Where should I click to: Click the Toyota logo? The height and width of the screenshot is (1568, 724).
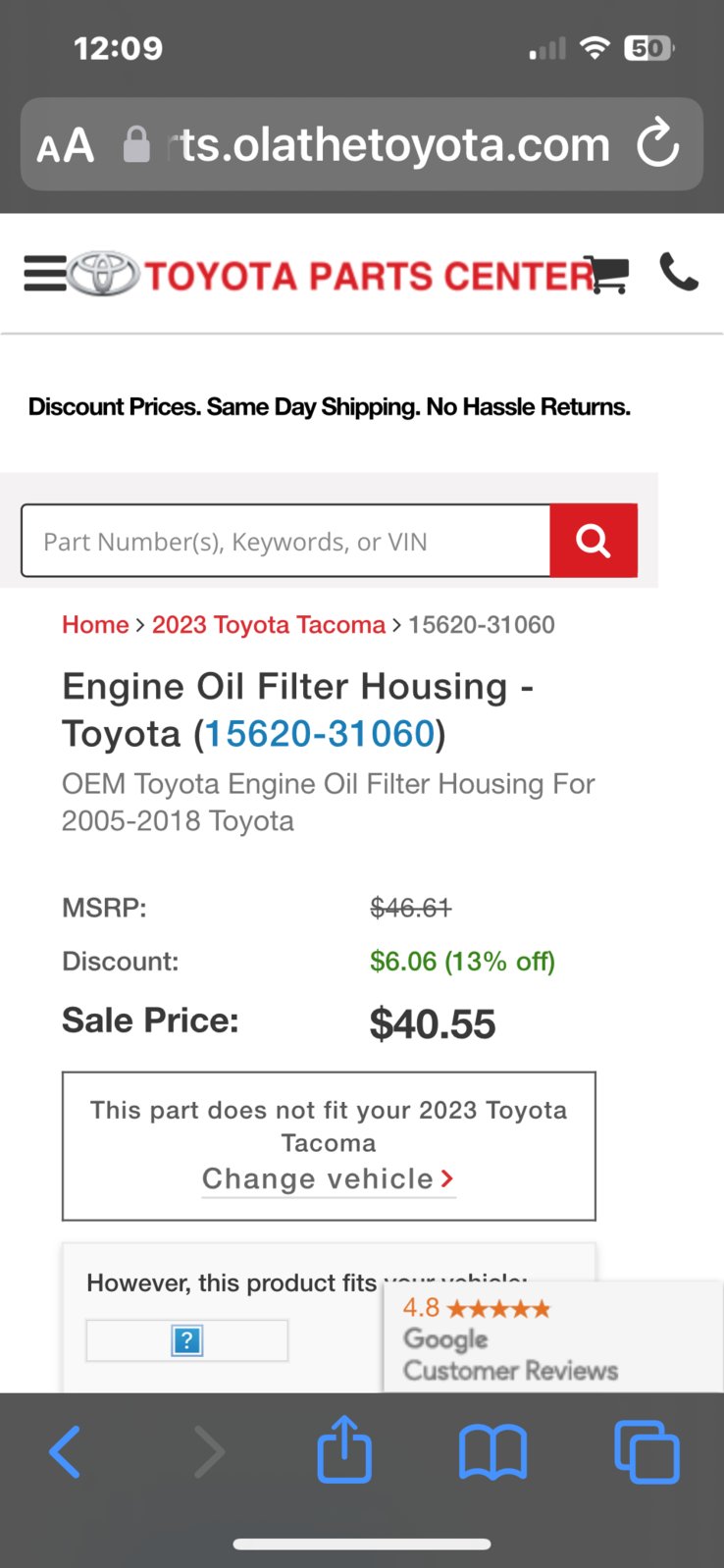point(104,274)
